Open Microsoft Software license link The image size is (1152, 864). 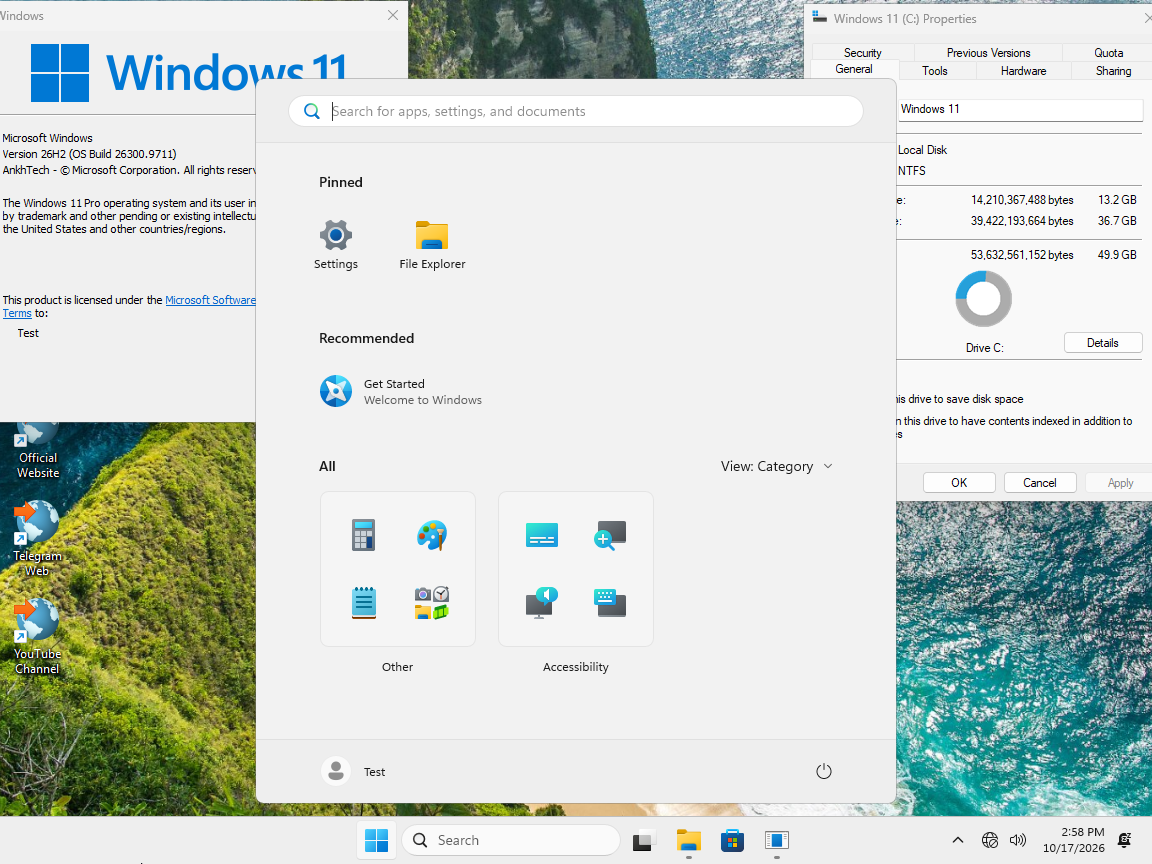[x=210, y=300]
